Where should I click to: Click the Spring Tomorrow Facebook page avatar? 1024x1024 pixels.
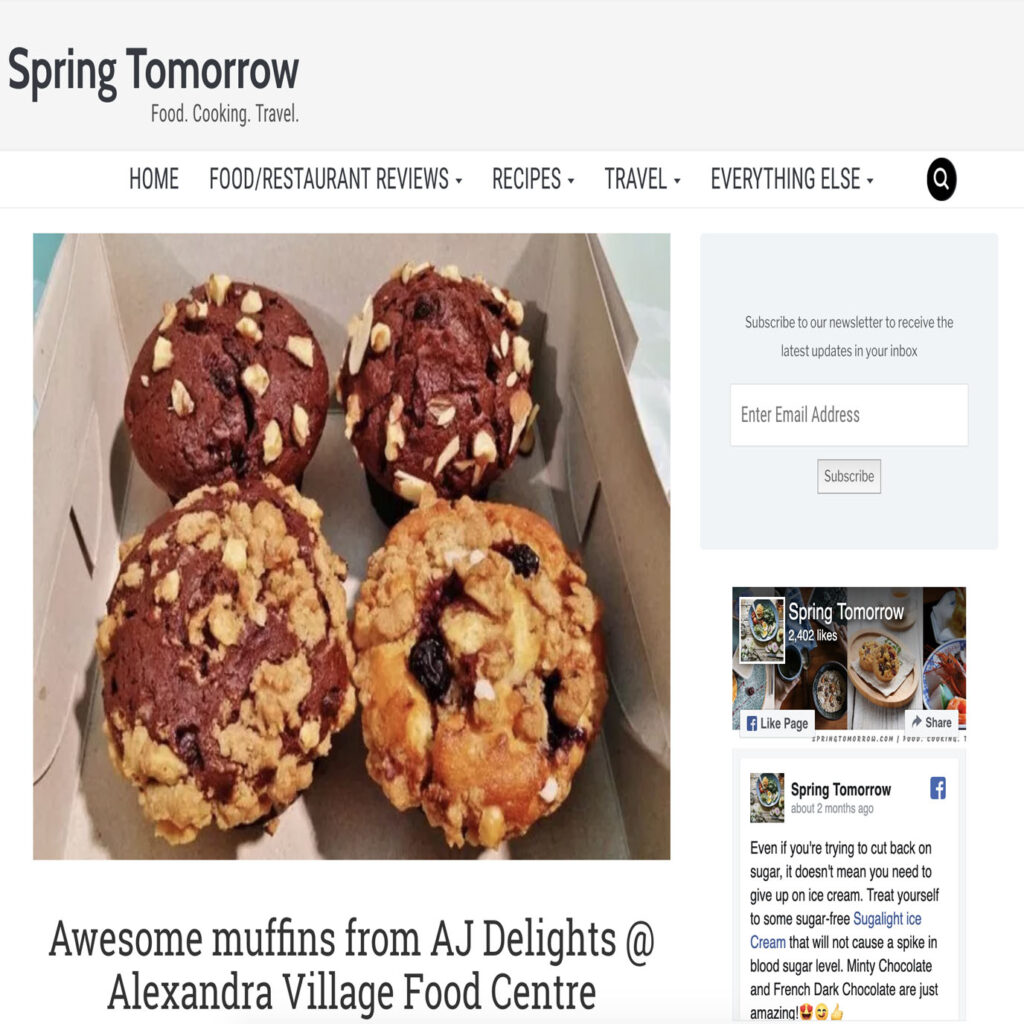pyautogui.click(x=761, y=630)
